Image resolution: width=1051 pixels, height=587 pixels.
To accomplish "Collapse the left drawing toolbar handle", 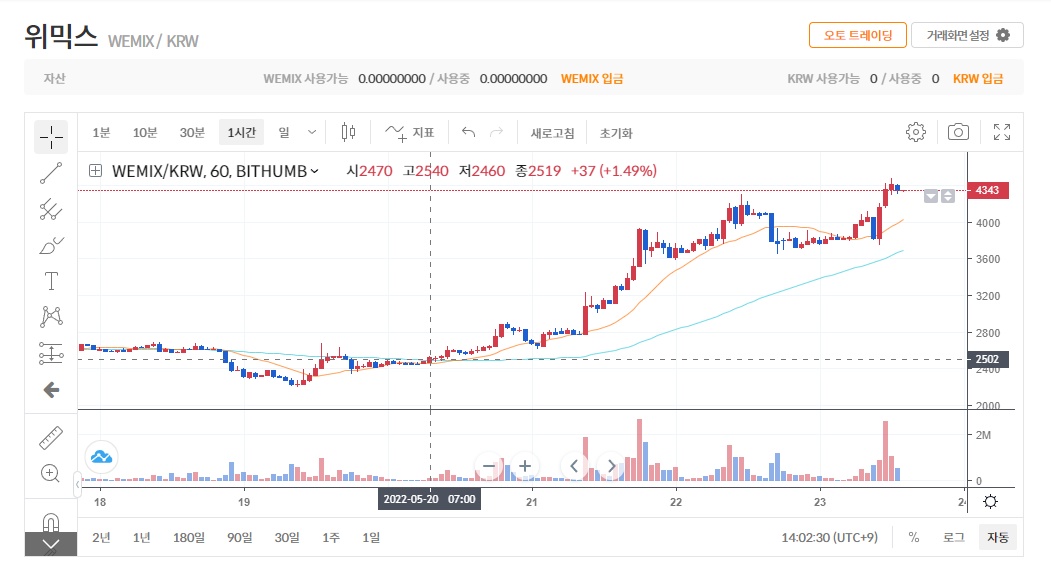I will (x=77, y=483).
